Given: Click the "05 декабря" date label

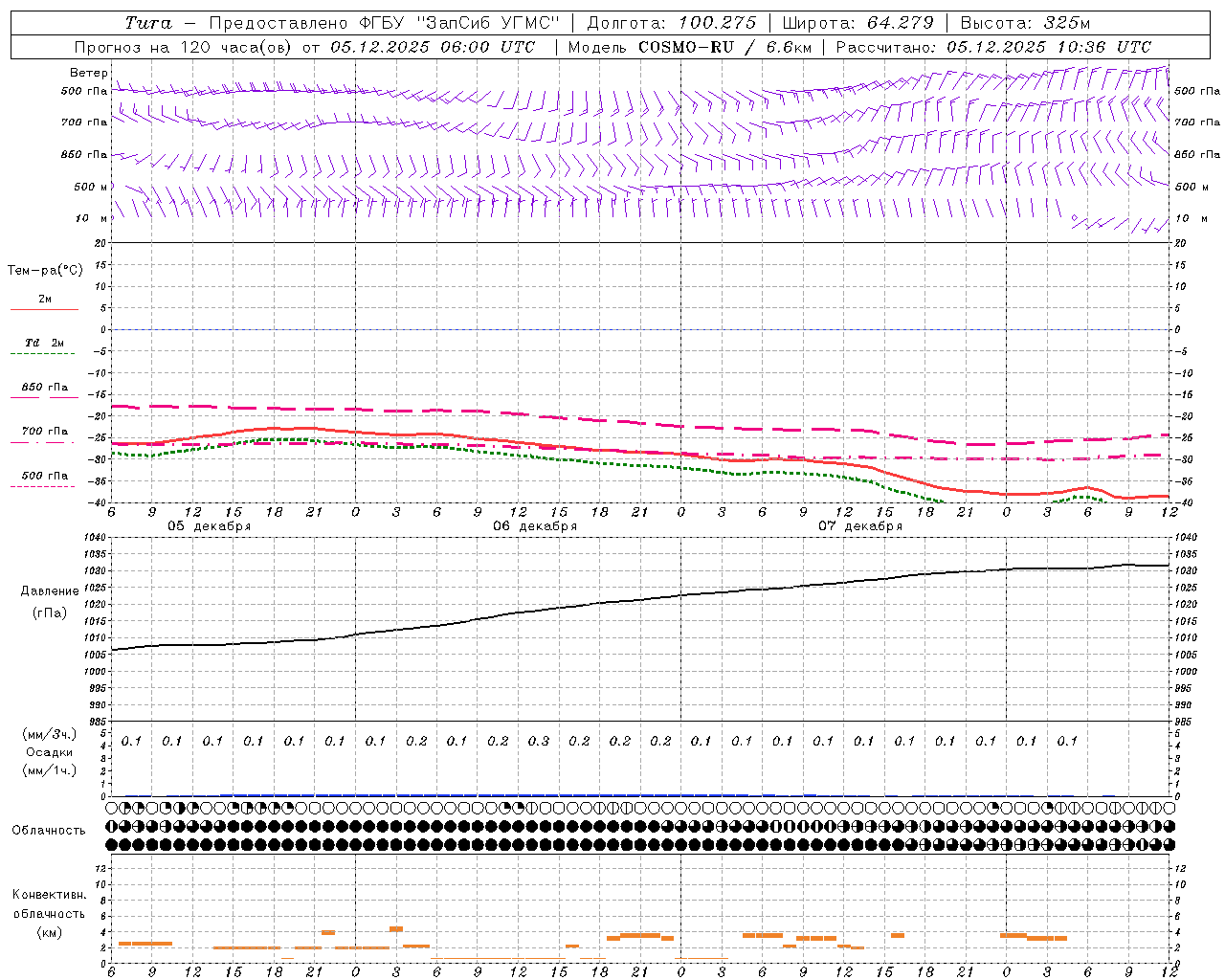Looking at the screenshot, I should tap(210, 526).
